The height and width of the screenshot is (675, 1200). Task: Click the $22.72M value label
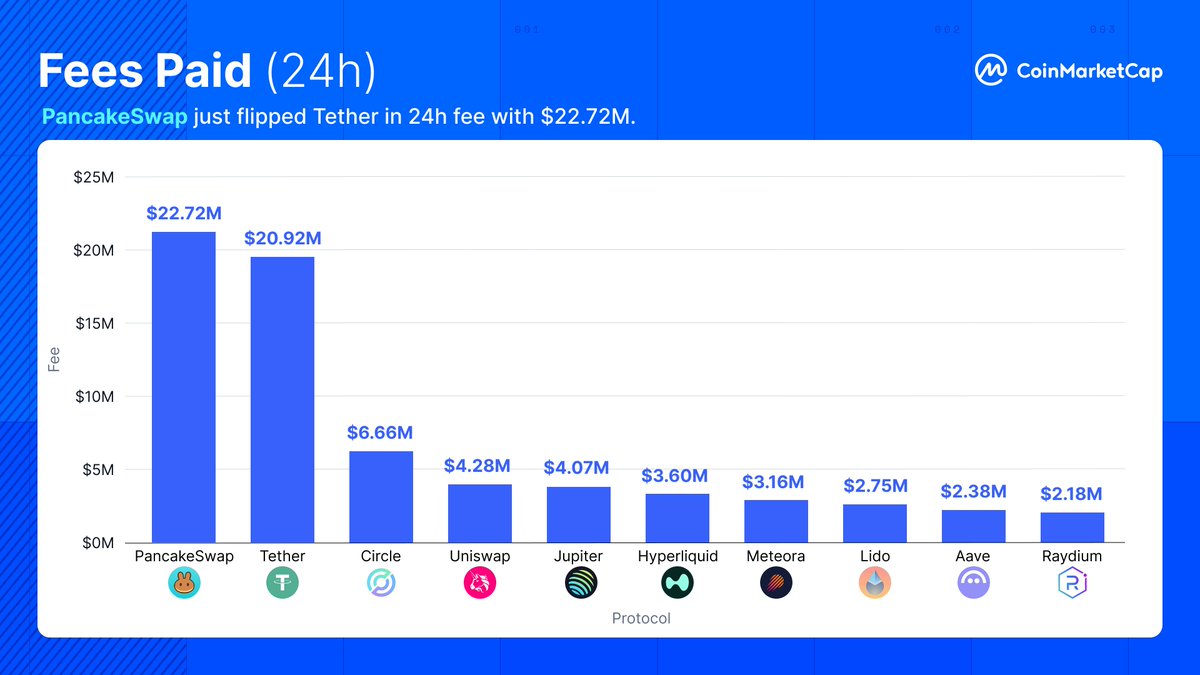pyautogui.click(x=184, y=213)
